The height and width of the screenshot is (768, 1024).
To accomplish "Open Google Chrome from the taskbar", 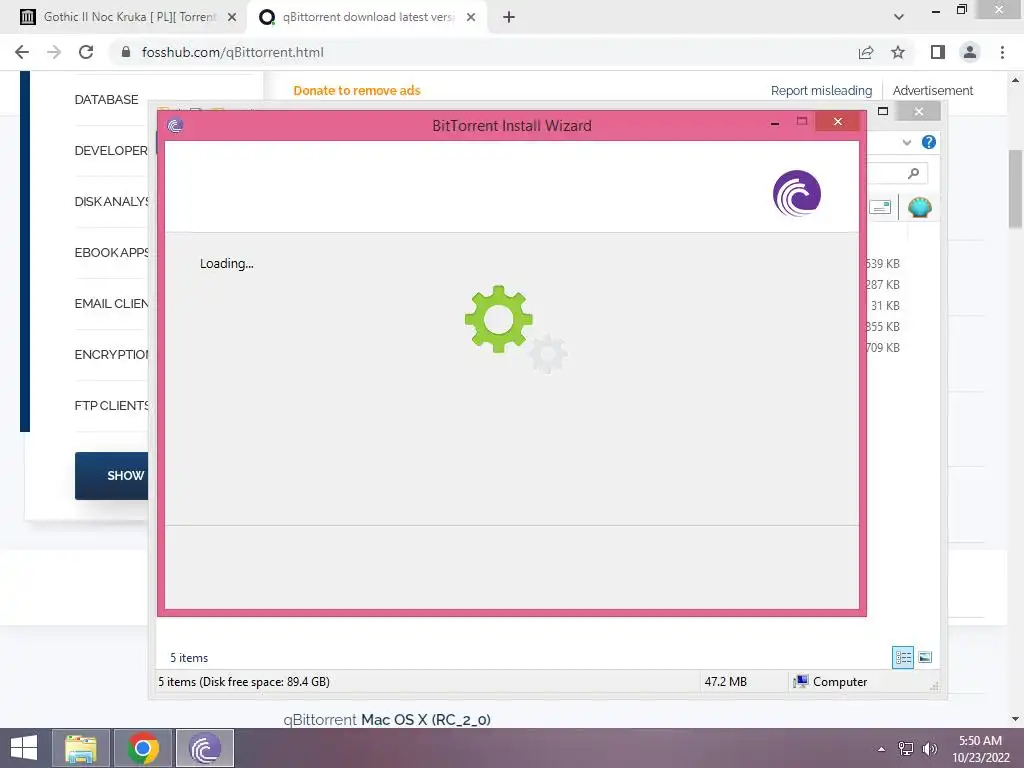I will (x=143, y=748).
